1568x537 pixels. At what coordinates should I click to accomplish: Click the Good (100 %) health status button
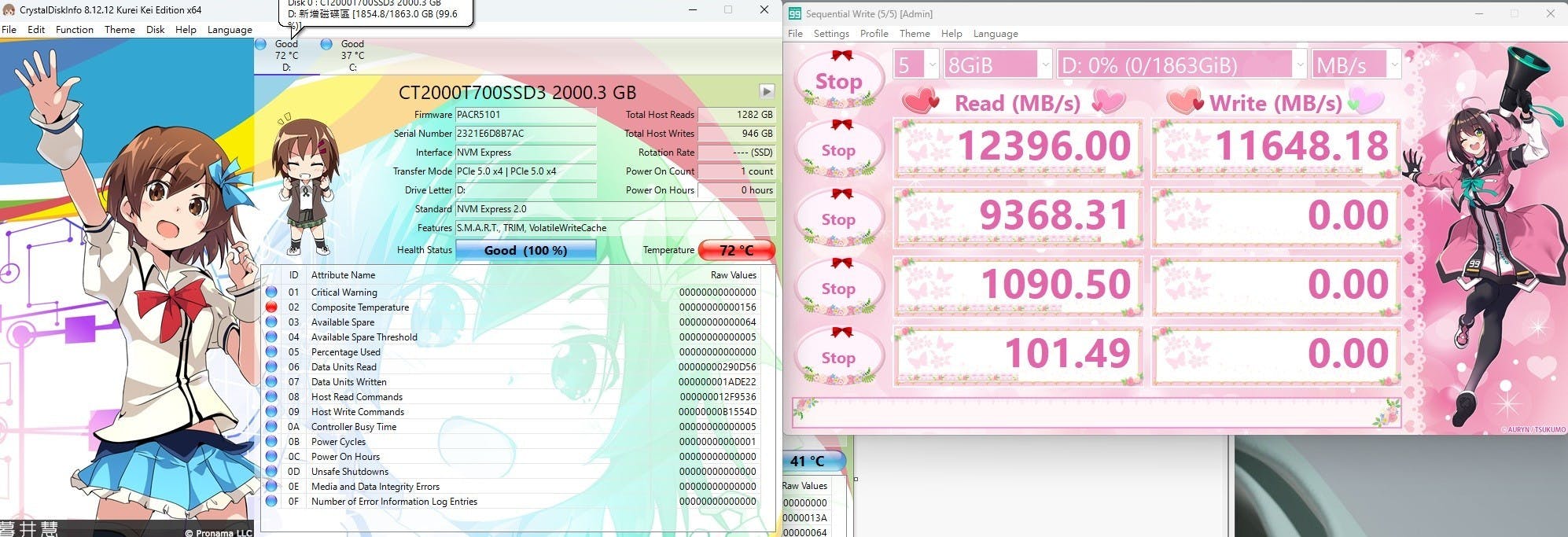click(525, 250)
